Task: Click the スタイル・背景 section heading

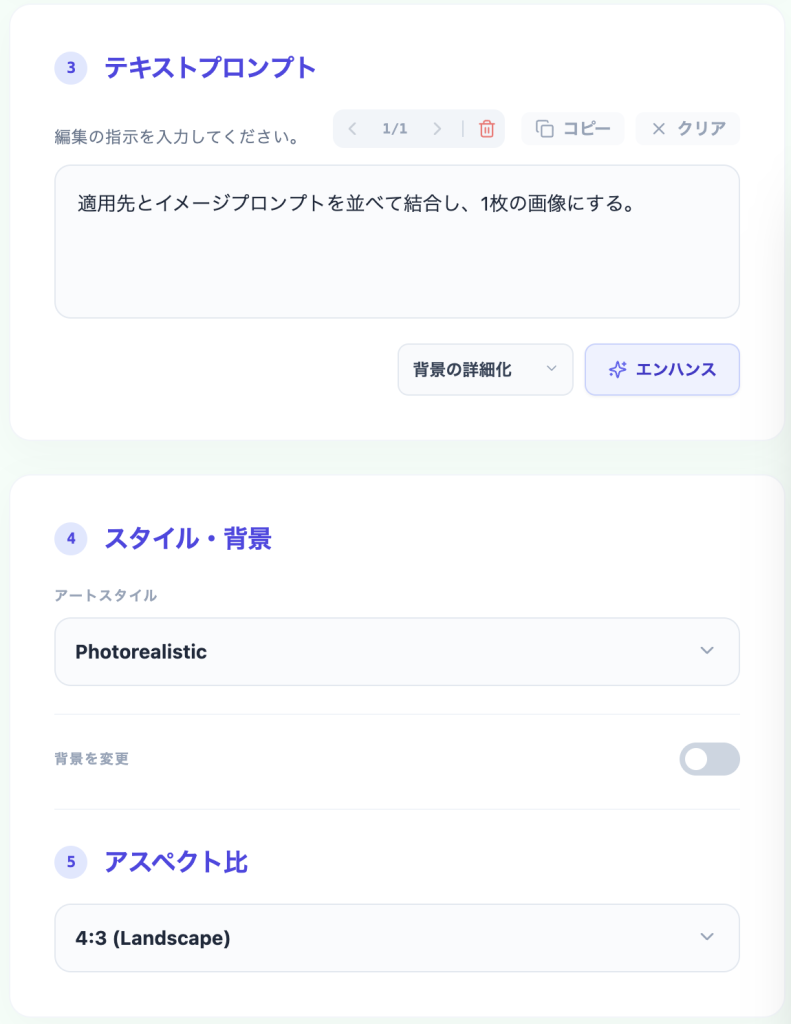Action: [x=188, y=539]
